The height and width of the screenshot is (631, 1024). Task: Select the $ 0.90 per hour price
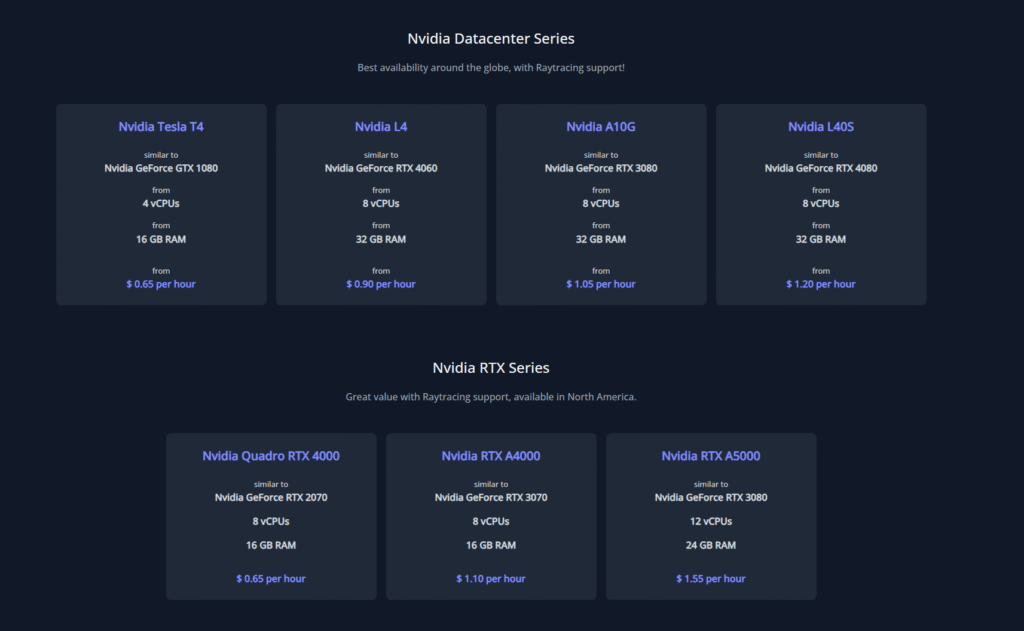click(381, 284)
